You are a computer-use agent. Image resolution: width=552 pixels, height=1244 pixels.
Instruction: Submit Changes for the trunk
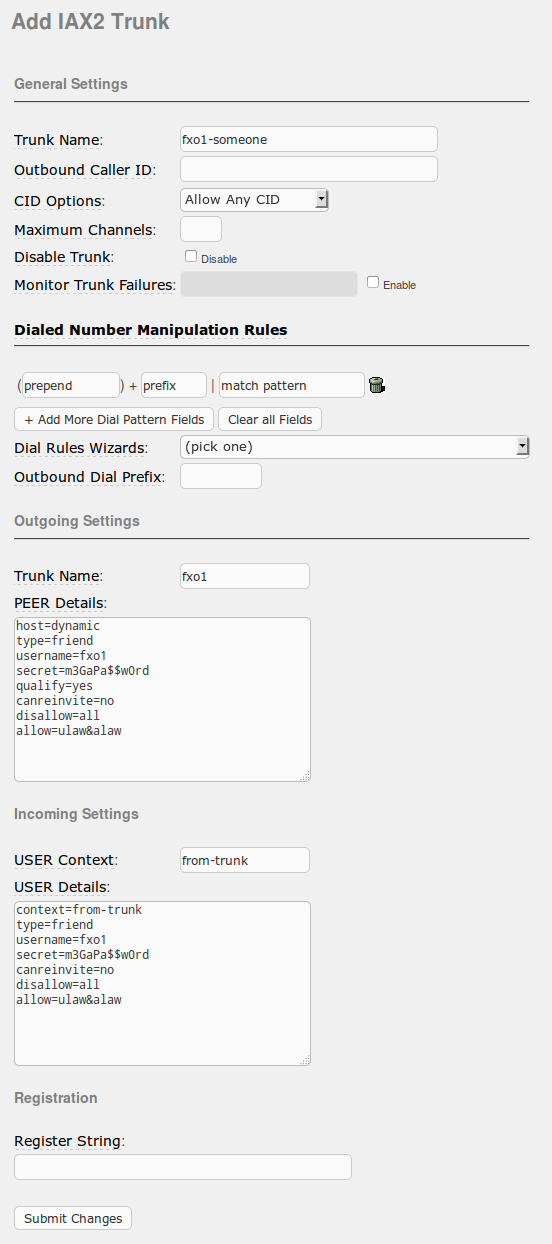pyautogui.click(x=73, y=1218)
